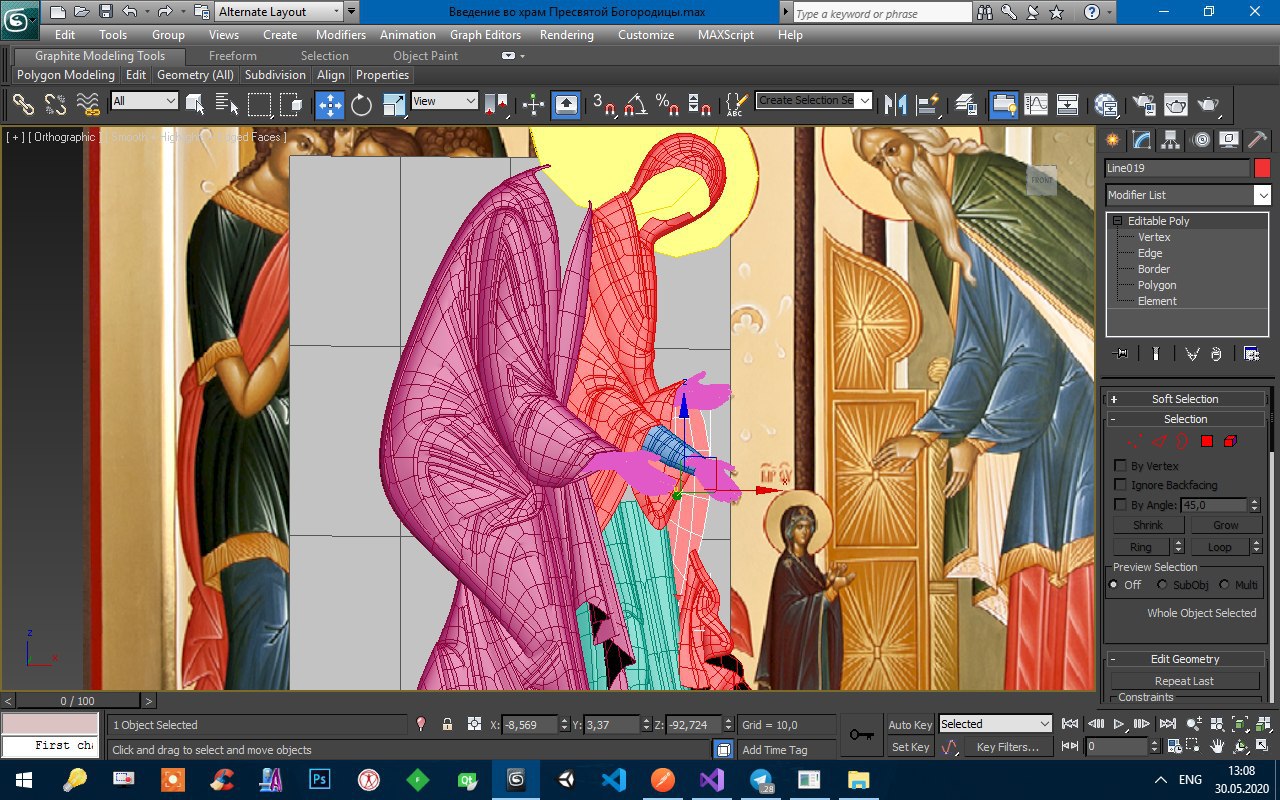Open the MAXScript menu
This screenshot has height=800, width=1280.
(x=728, y=35)
